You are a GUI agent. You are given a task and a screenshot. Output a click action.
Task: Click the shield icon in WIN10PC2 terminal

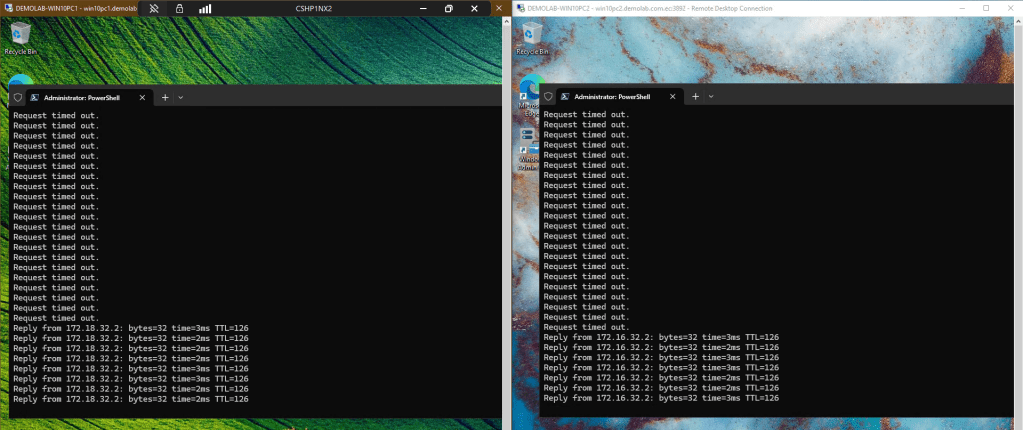[x=548, y=97]
